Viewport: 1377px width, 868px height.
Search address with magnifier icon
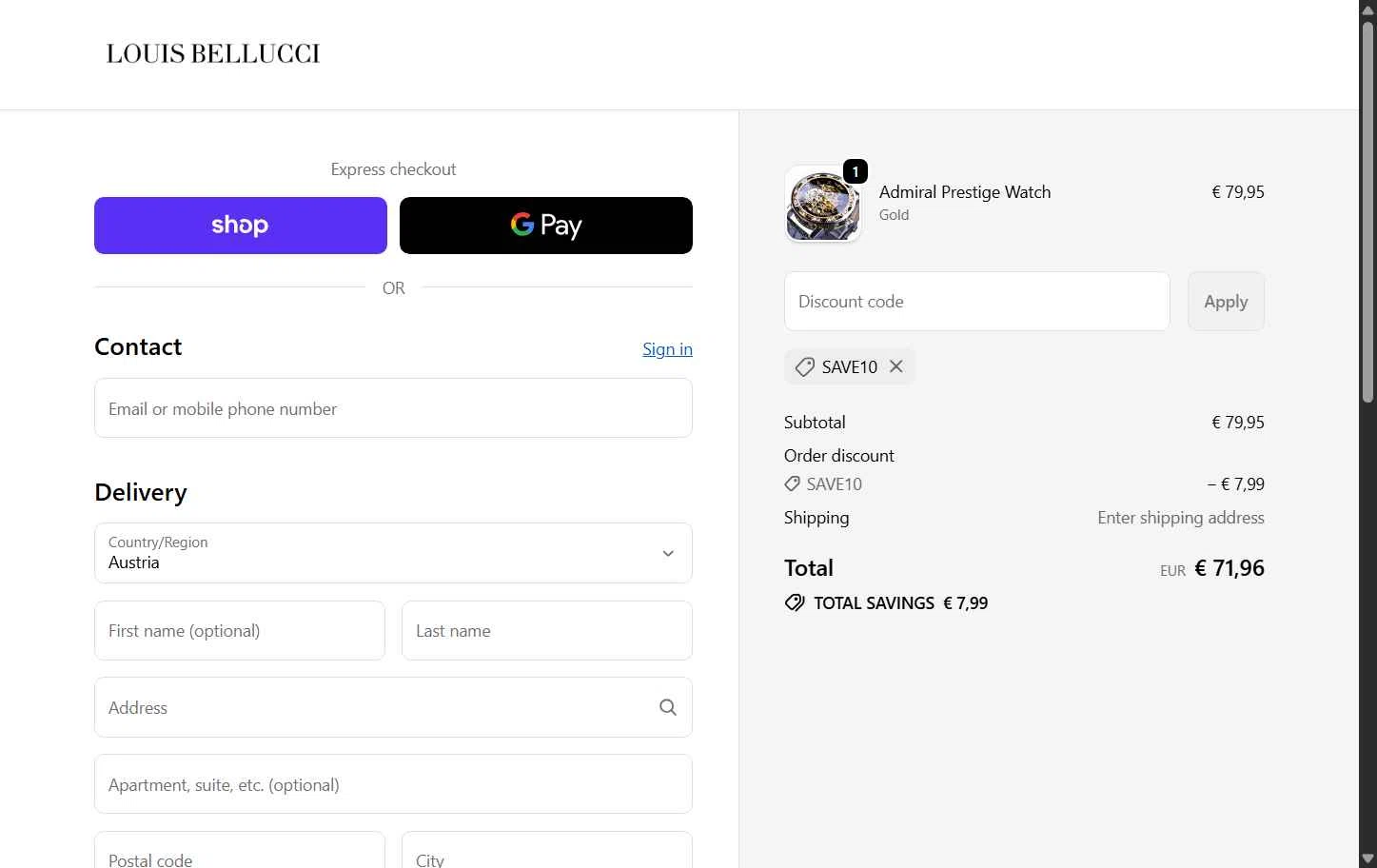(x=668, y=707)
